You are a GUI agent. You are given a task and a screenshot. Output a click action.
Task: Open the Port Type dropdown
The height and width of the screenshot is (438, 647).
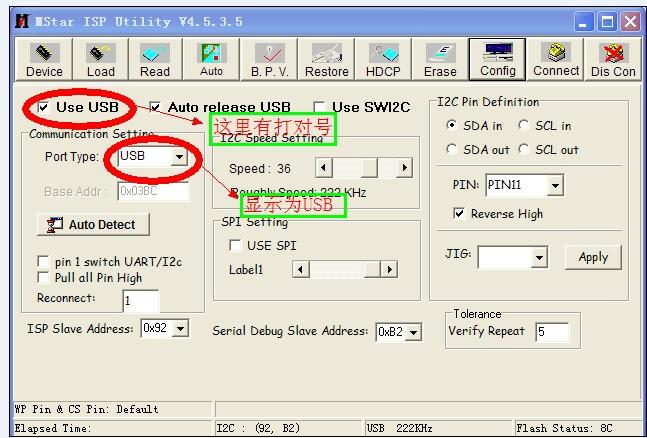pyautogui.click(x=179, y=156)
